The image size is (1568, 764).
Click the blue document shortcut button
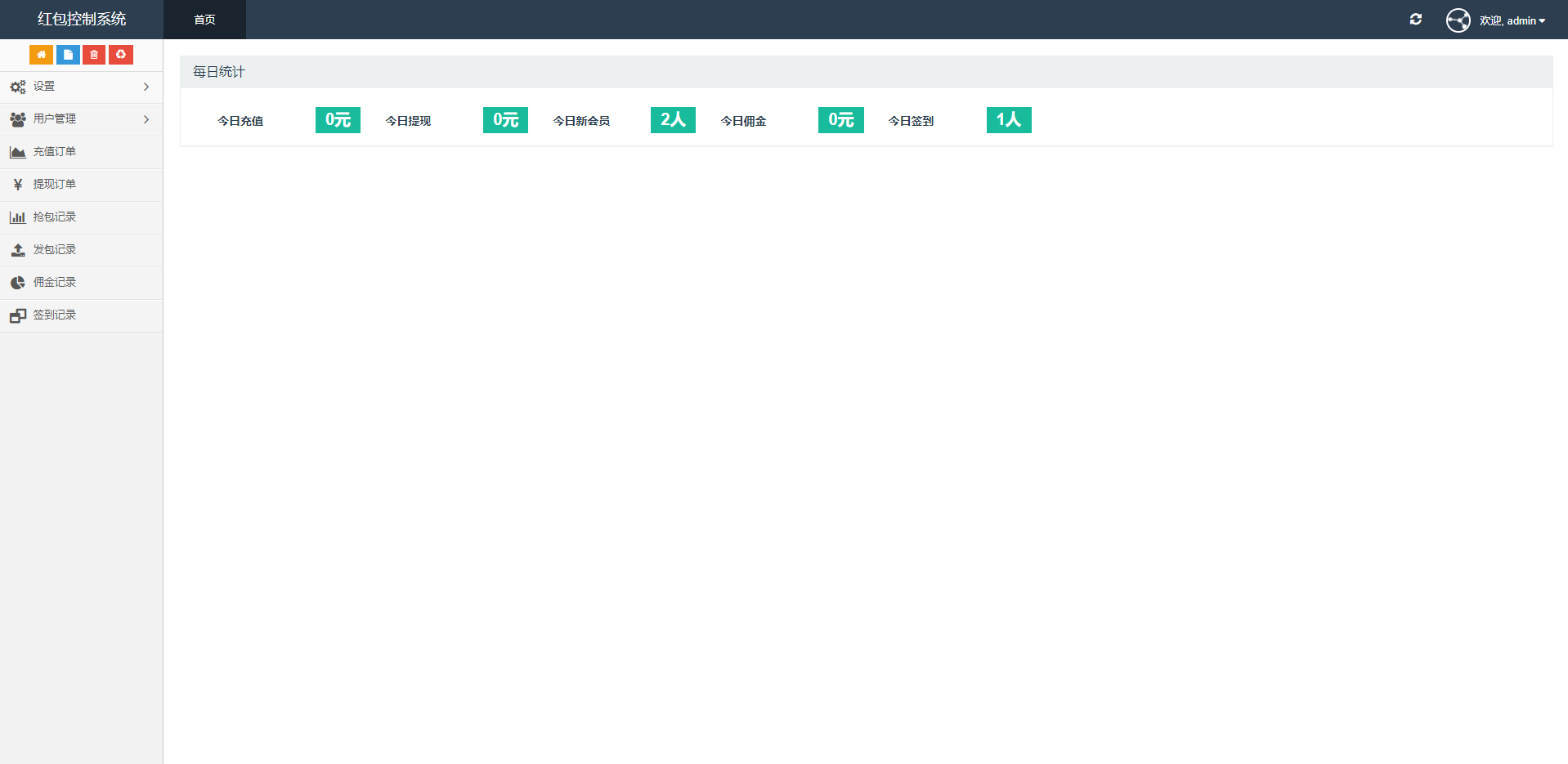68,55
